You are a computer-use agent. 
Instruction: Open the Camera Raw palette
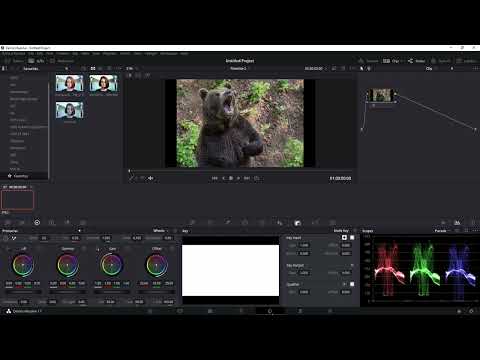click(7, 222)
